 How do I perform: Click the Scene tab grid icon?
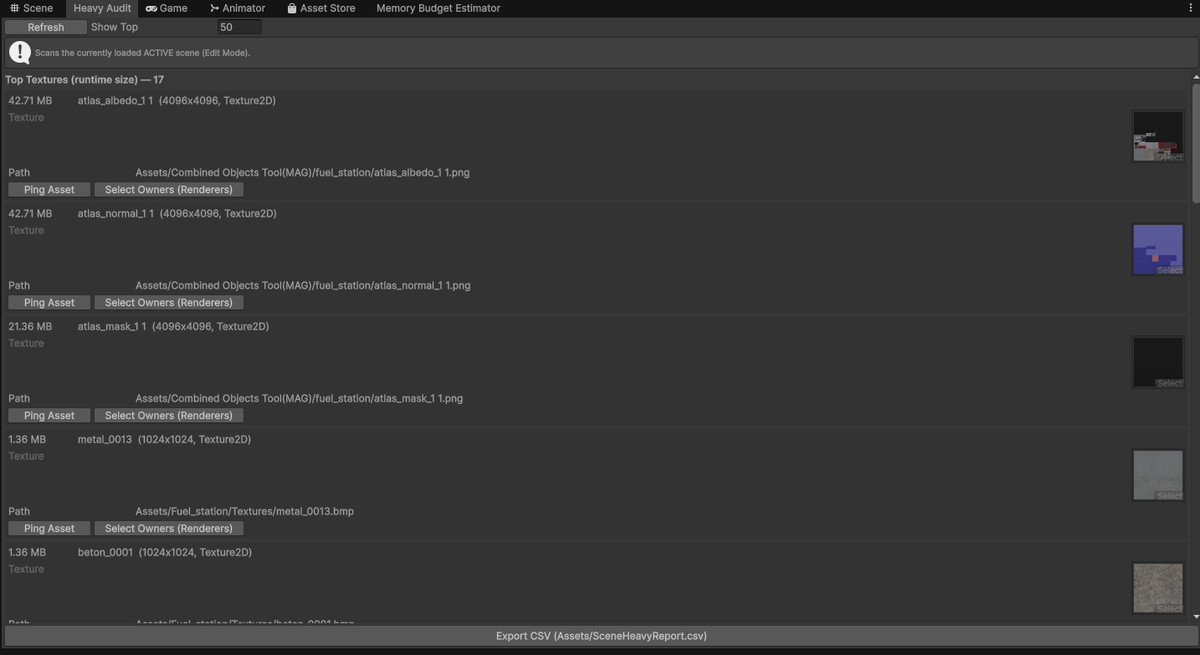[x=14, y=8]
